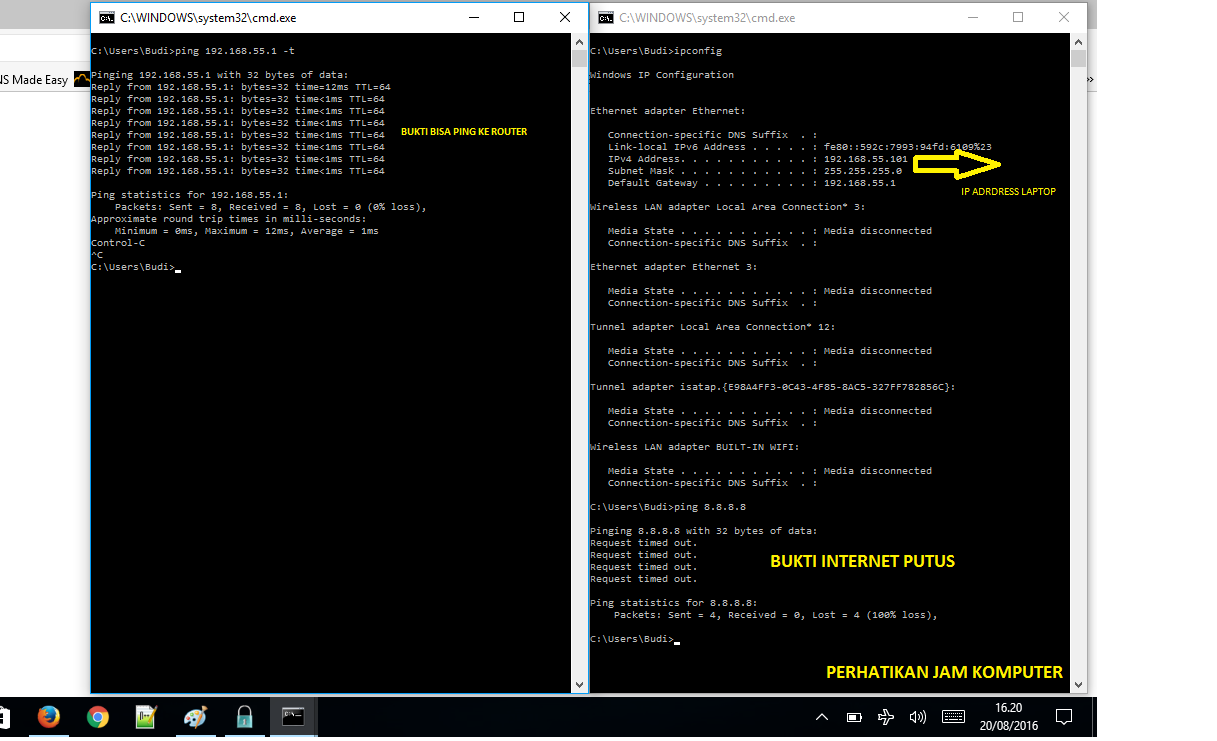Maximize the left cmd.exe window

click(519, 17)
